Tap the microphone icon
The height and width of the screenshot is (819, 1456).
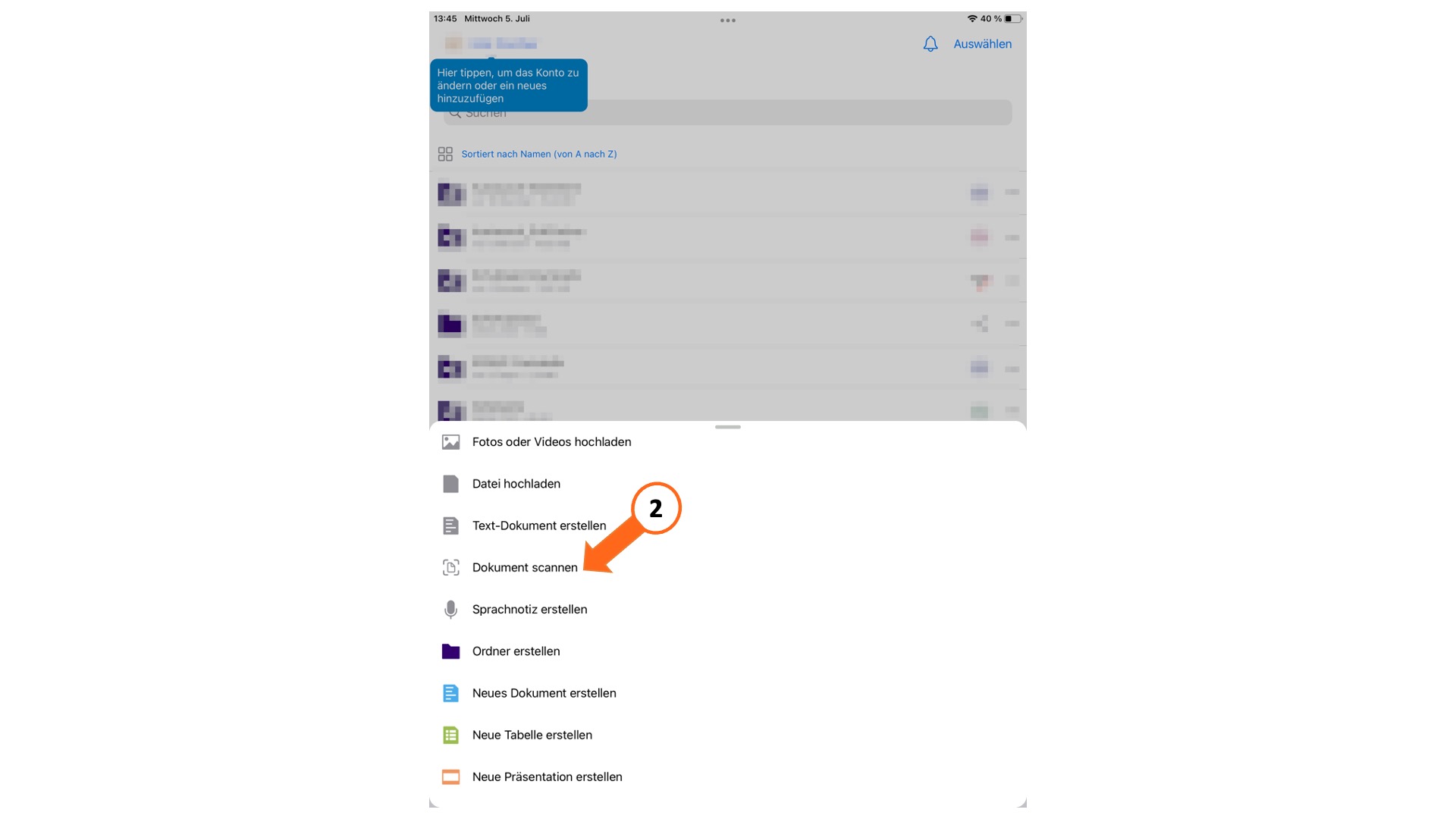[450, 610]
